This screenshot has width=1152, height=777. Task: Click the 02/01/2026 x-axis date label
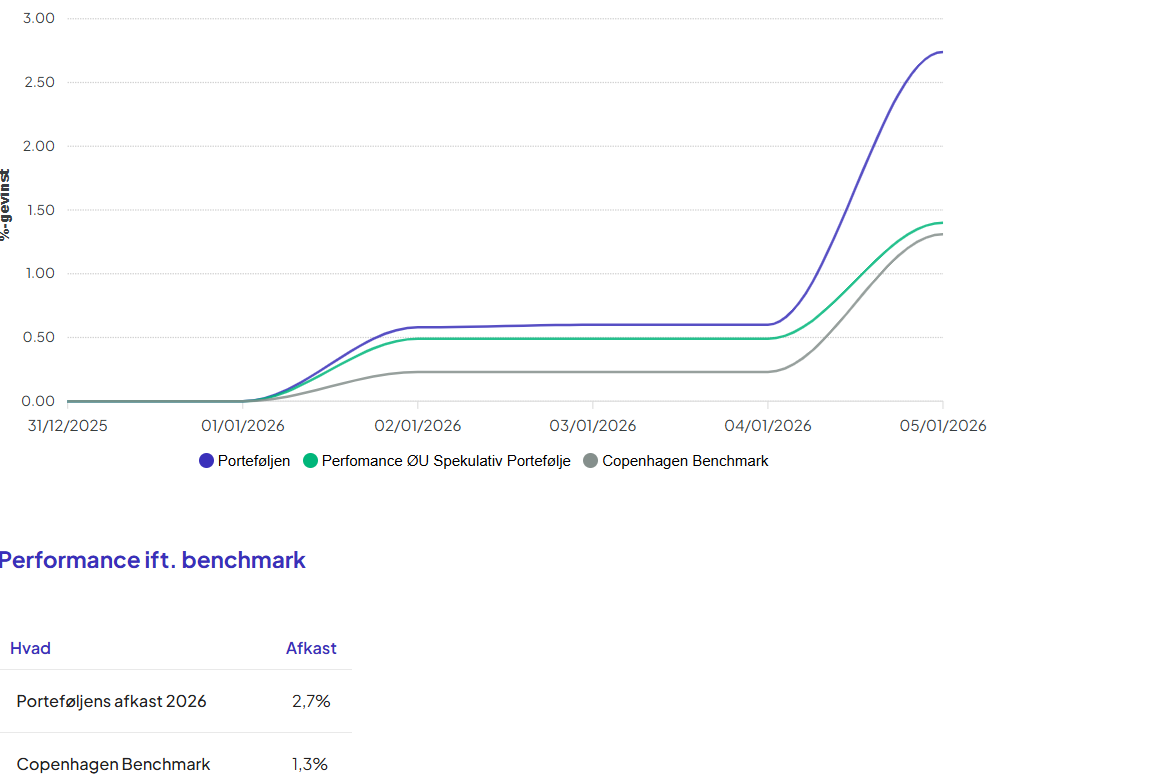pyautogui.click(x=418, y=425)
